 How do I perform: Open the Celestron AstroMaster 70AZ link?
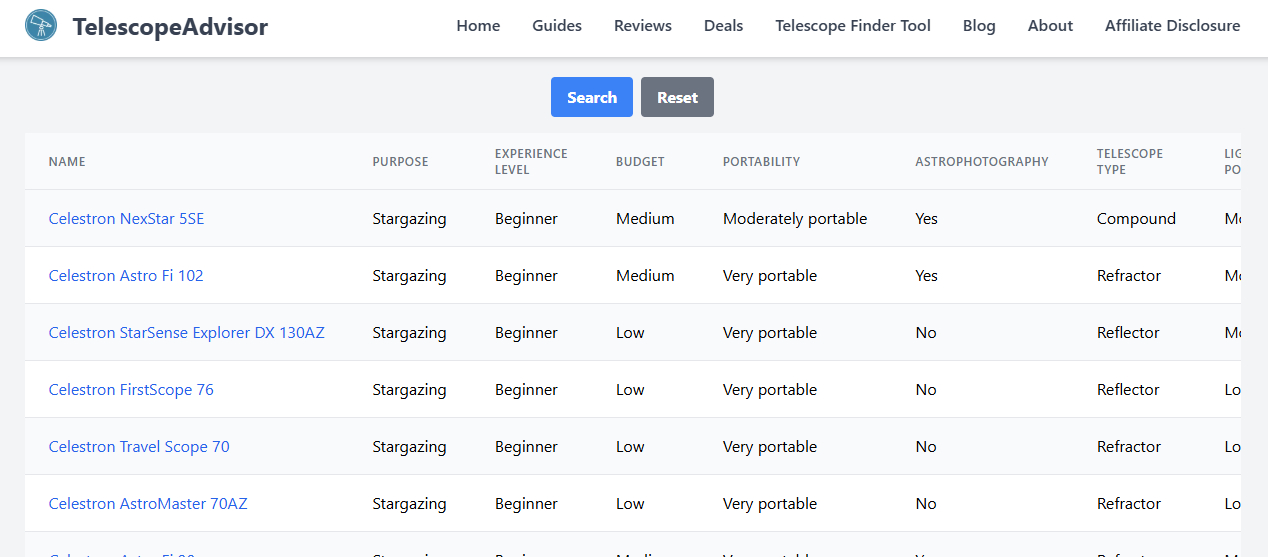[148, 504]
